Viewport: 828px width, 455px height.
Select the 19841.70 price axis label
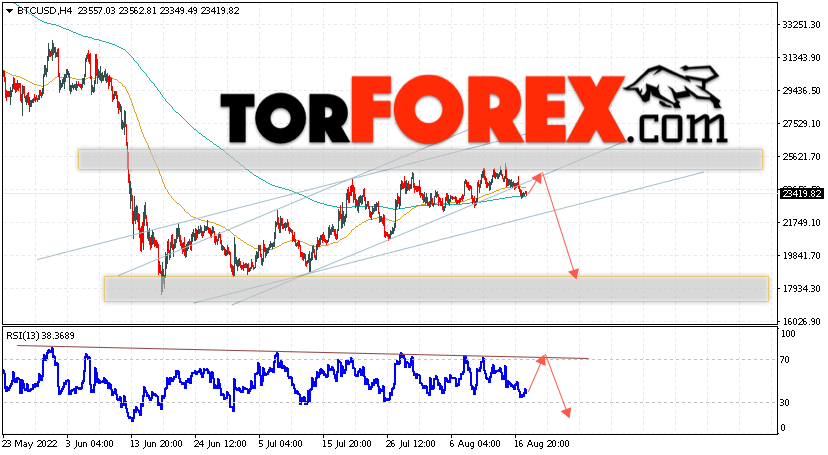802,255
